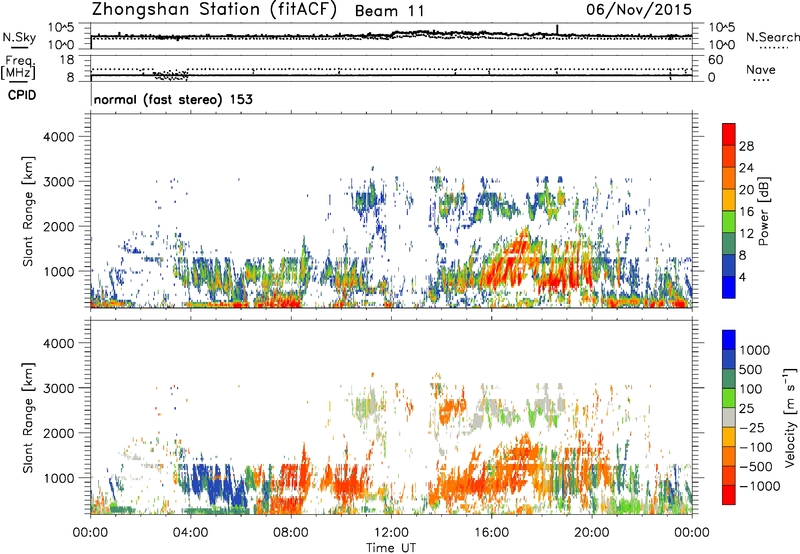Click the 20:00 time tick label
The image size is (800, 554).
pyautogui.click(x=592, y=533)
